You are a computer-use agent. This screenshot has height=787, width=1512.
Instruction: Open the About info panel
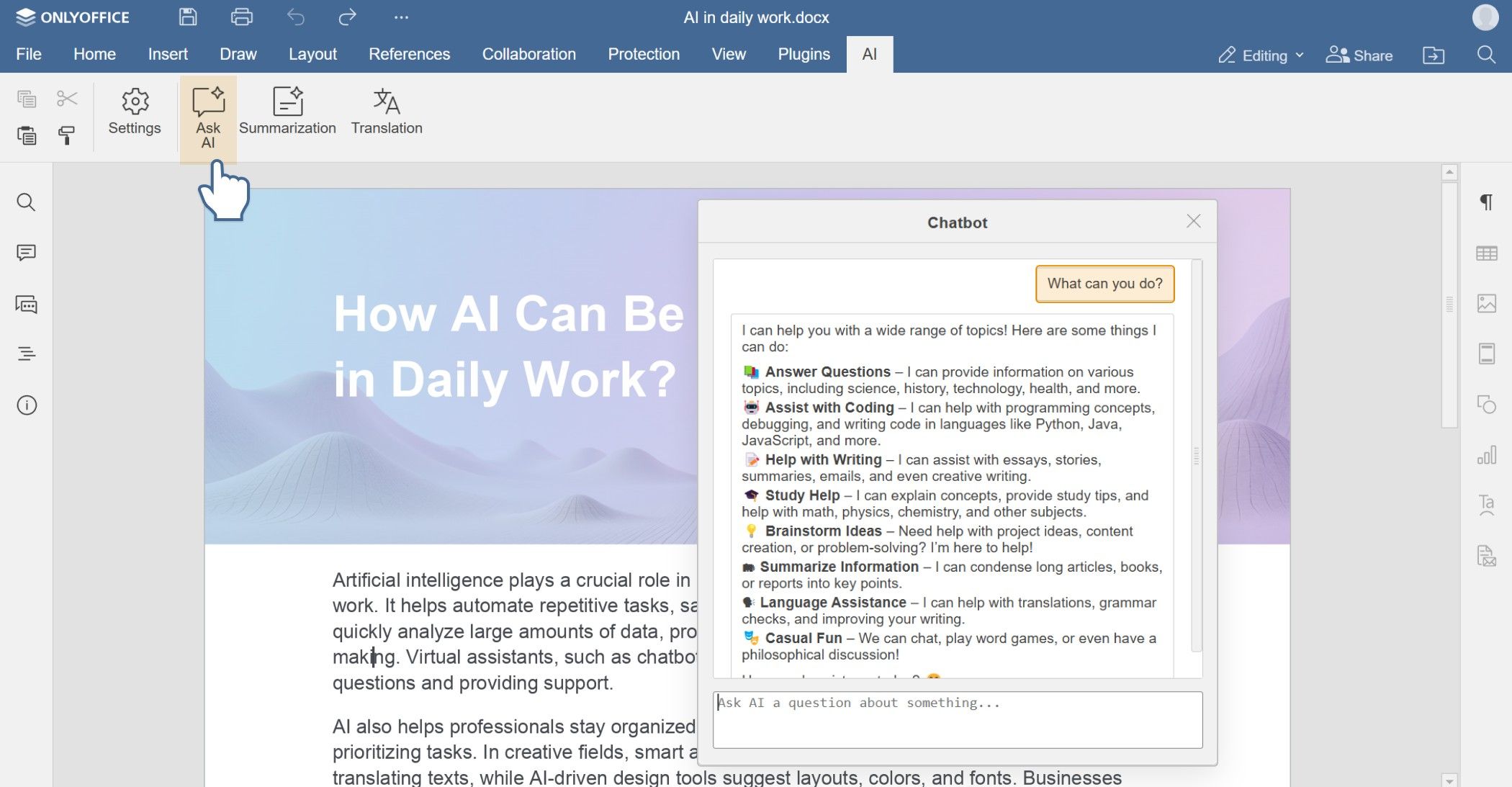[26, 405]
